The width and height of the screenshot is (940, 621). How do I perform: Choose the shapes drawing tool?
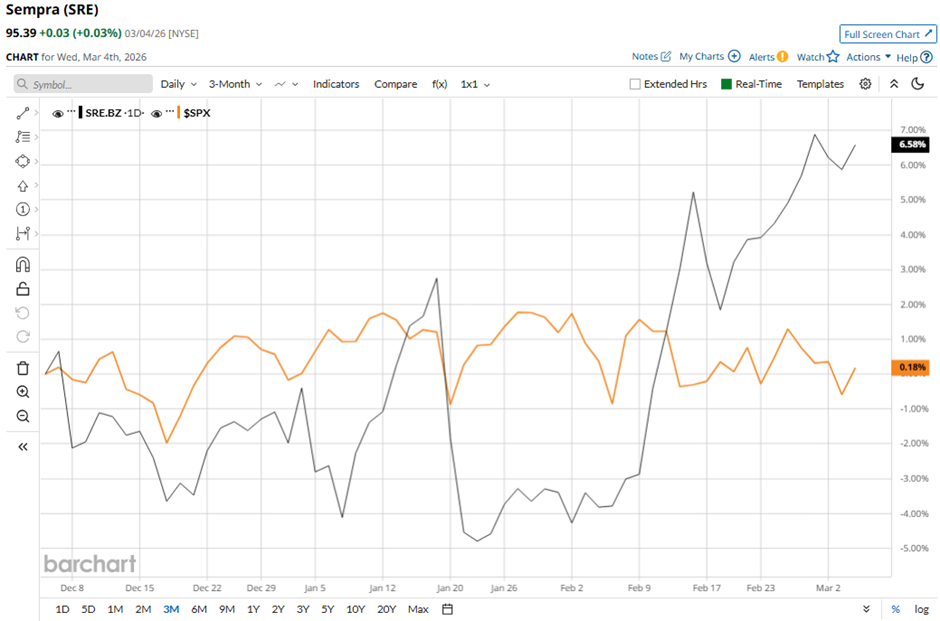(23, 161)
